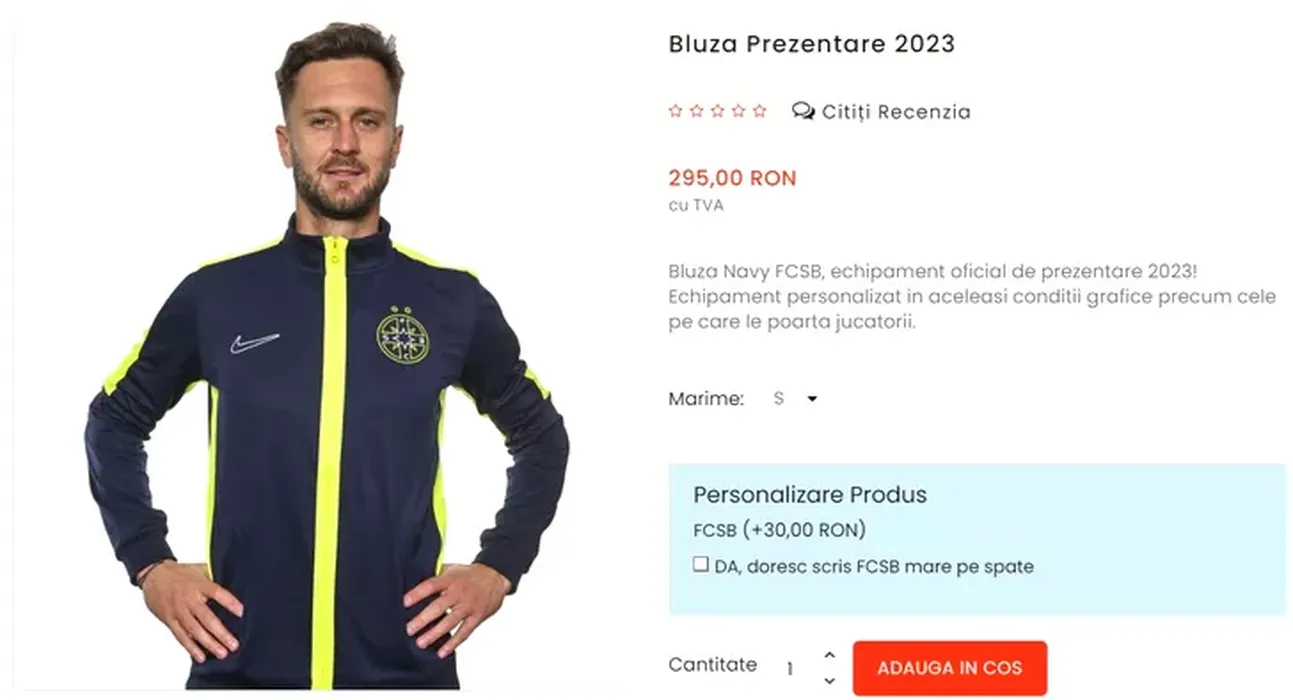Click the speech bubble review icon

[x=803, y=111]
